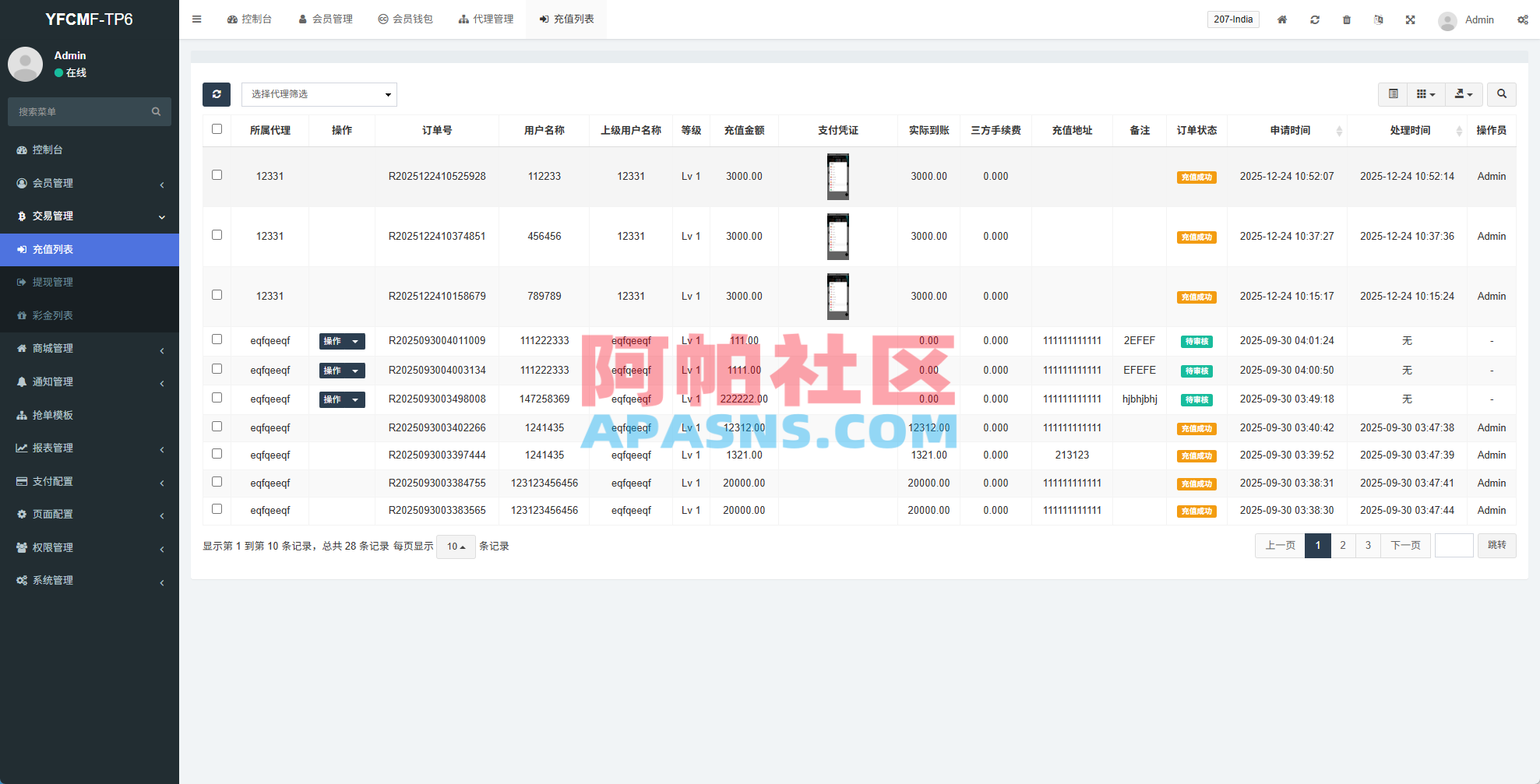Image resolution: width=1540 pixels, height=784 pixels.
Task: Click the 跳转 jump button
Action: (1496, 546)
